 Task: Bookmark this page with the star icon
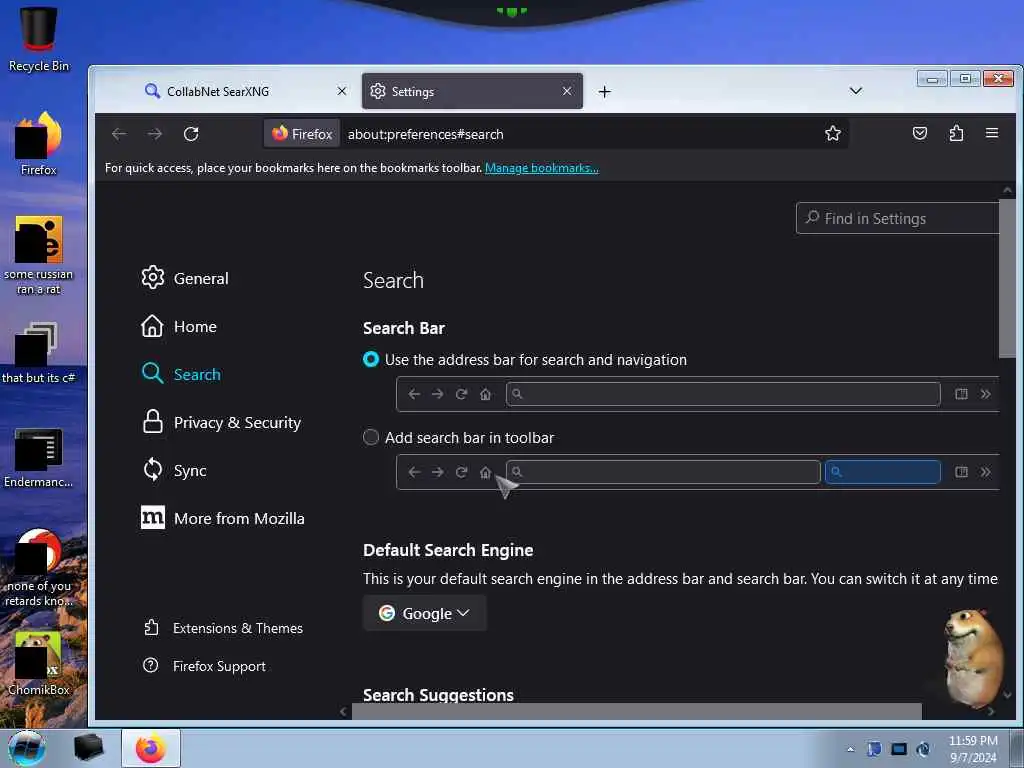[833, 134]
